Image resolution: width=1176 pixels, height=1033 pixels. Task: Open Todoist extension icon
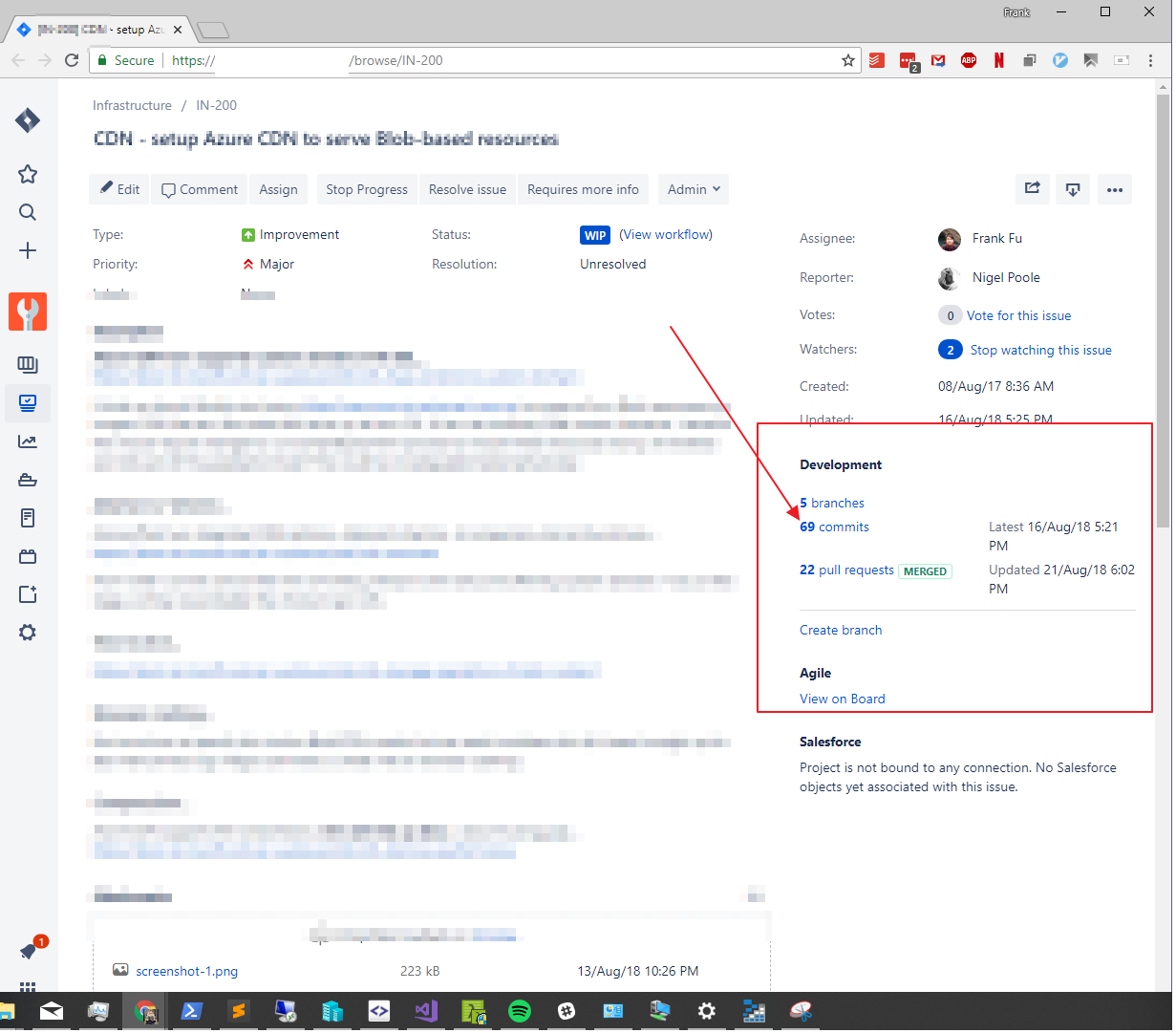877,60
